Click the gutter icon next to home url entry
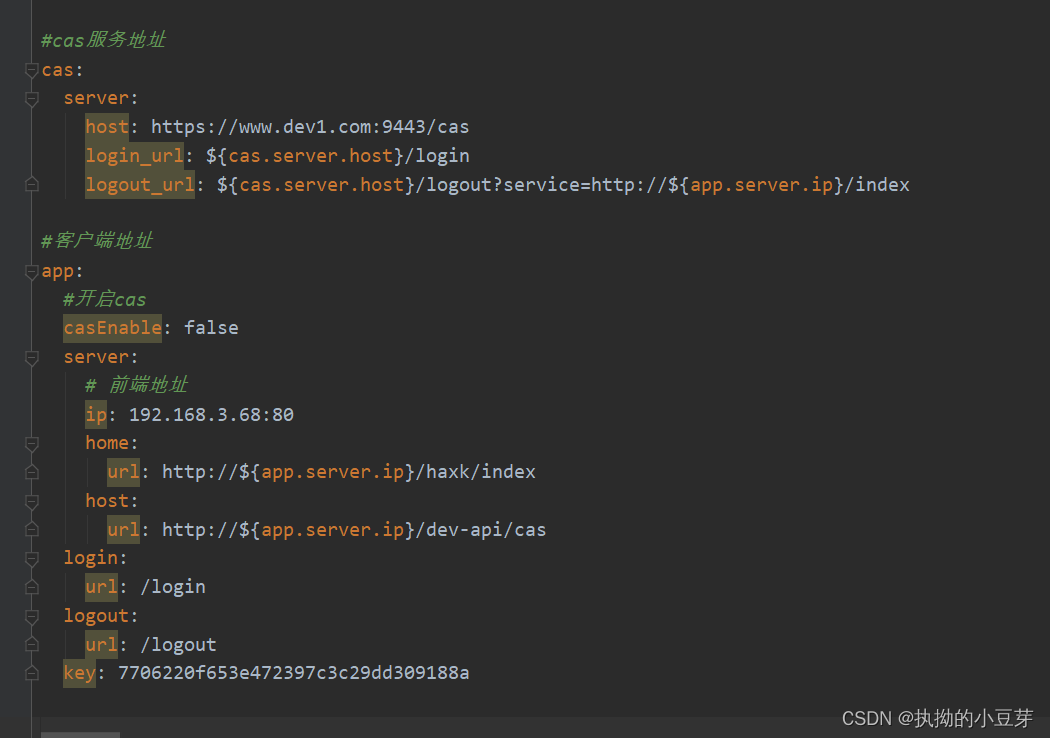This screenshot has height=738, width=1050. 31,471
